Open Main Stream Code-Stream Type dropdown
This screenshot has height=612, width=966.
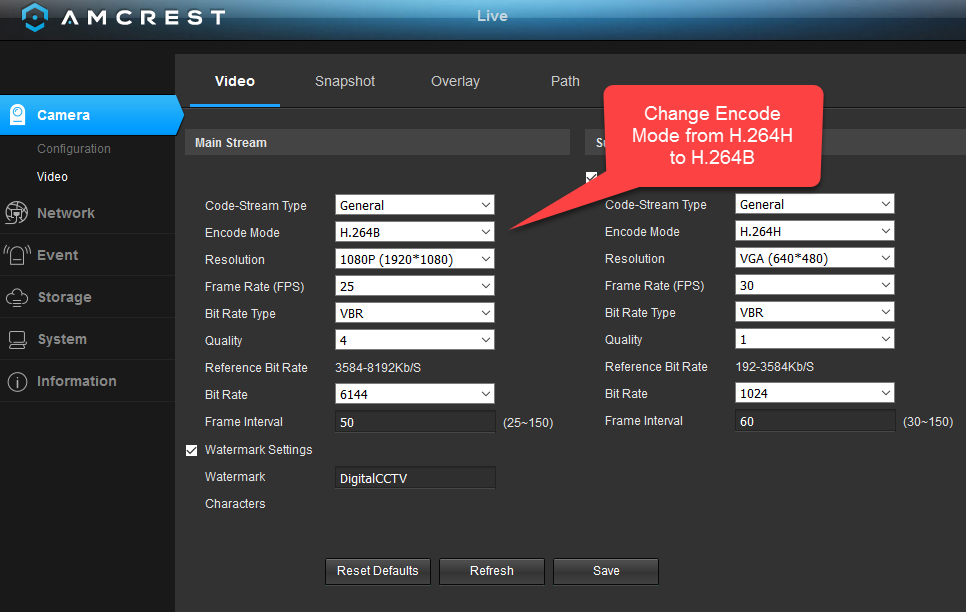[415, 205]
